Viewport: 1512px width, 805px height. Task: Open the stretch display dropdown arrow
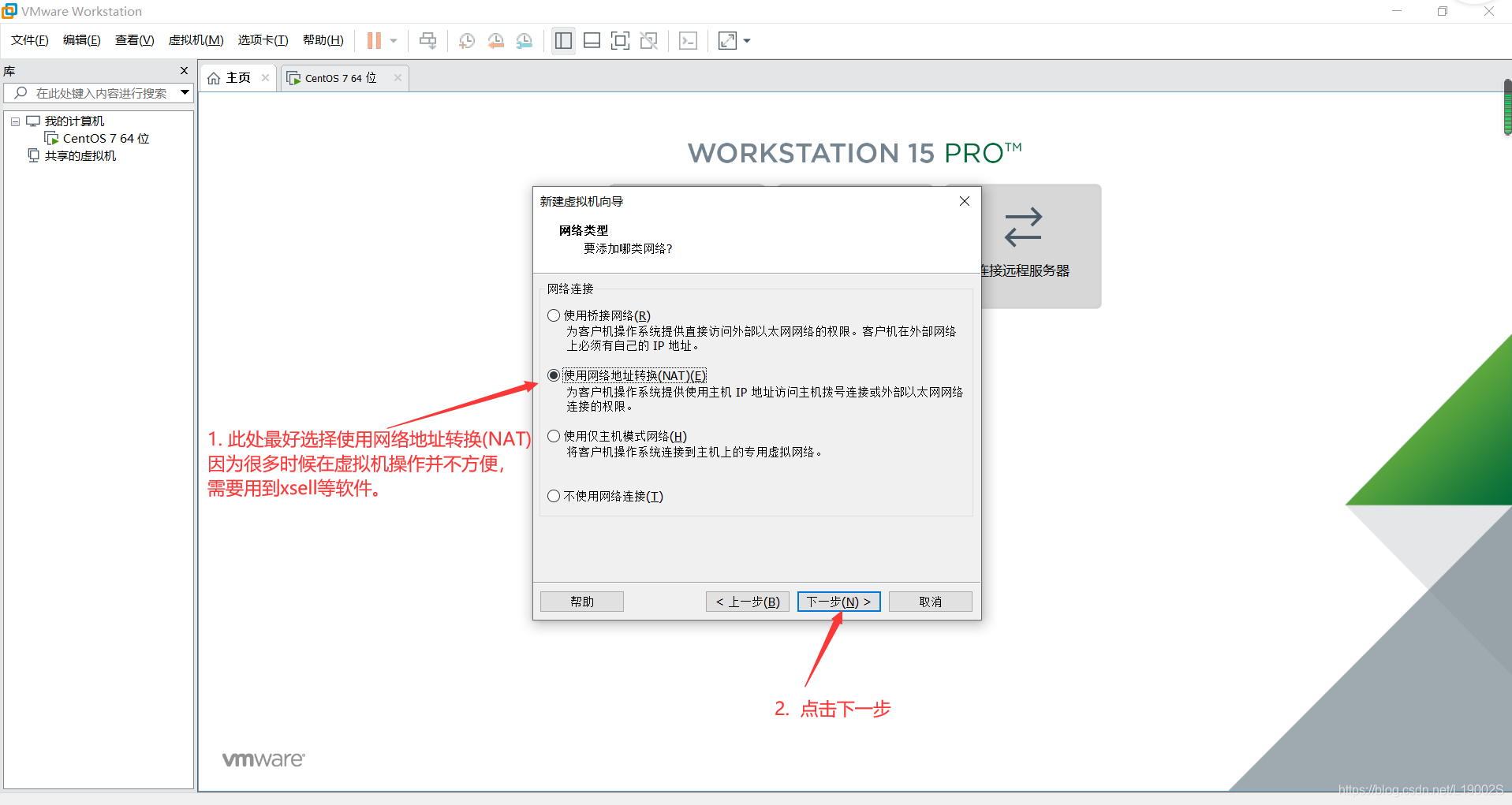(747, 40)
